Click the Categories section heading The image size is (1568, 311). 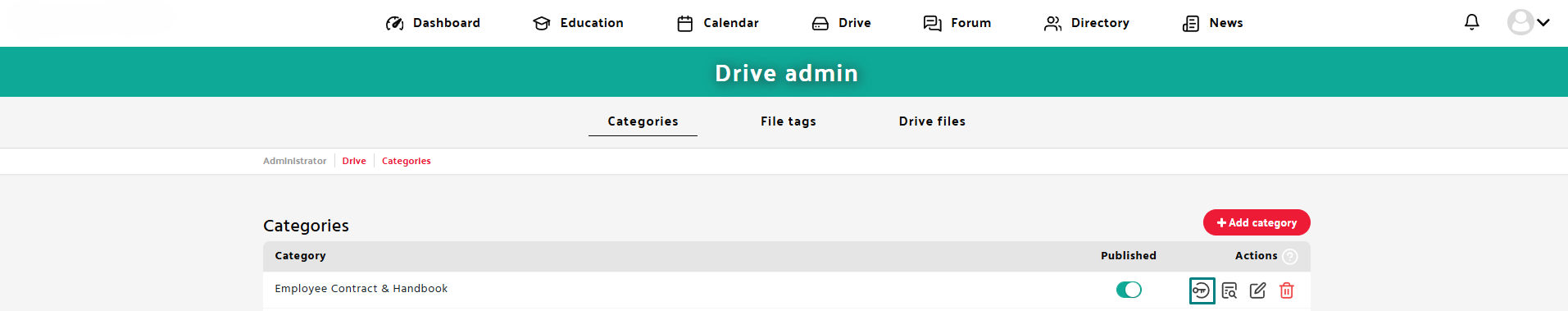[x=306, y=226]
